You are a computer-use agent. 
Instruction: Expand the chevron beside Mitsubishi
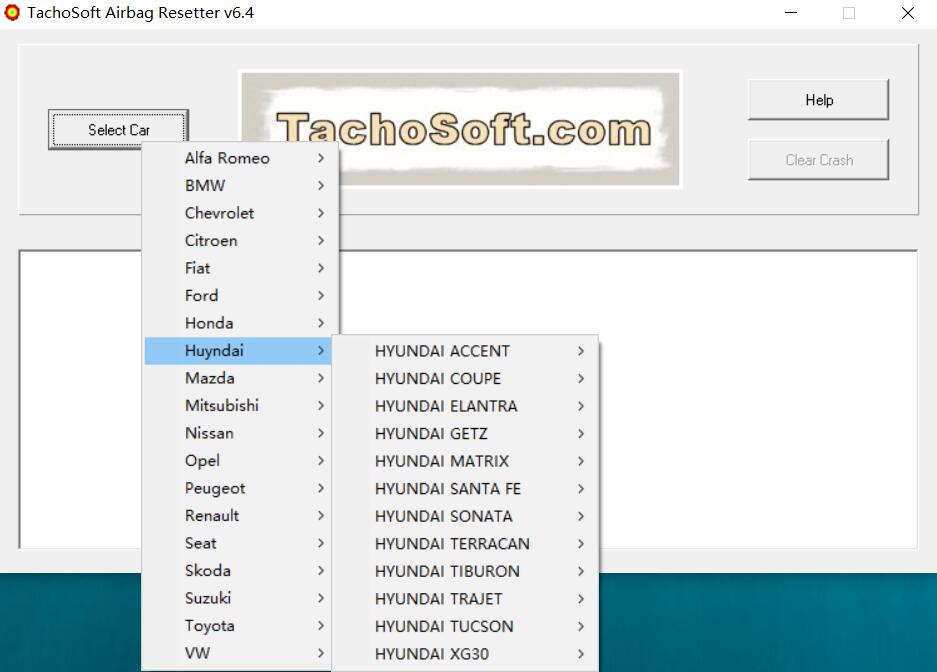tap(321, 406)
